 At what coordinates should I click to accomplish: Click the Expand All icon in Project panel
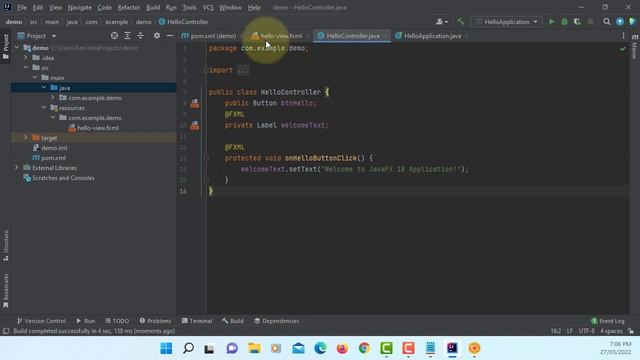coord(127,36)
